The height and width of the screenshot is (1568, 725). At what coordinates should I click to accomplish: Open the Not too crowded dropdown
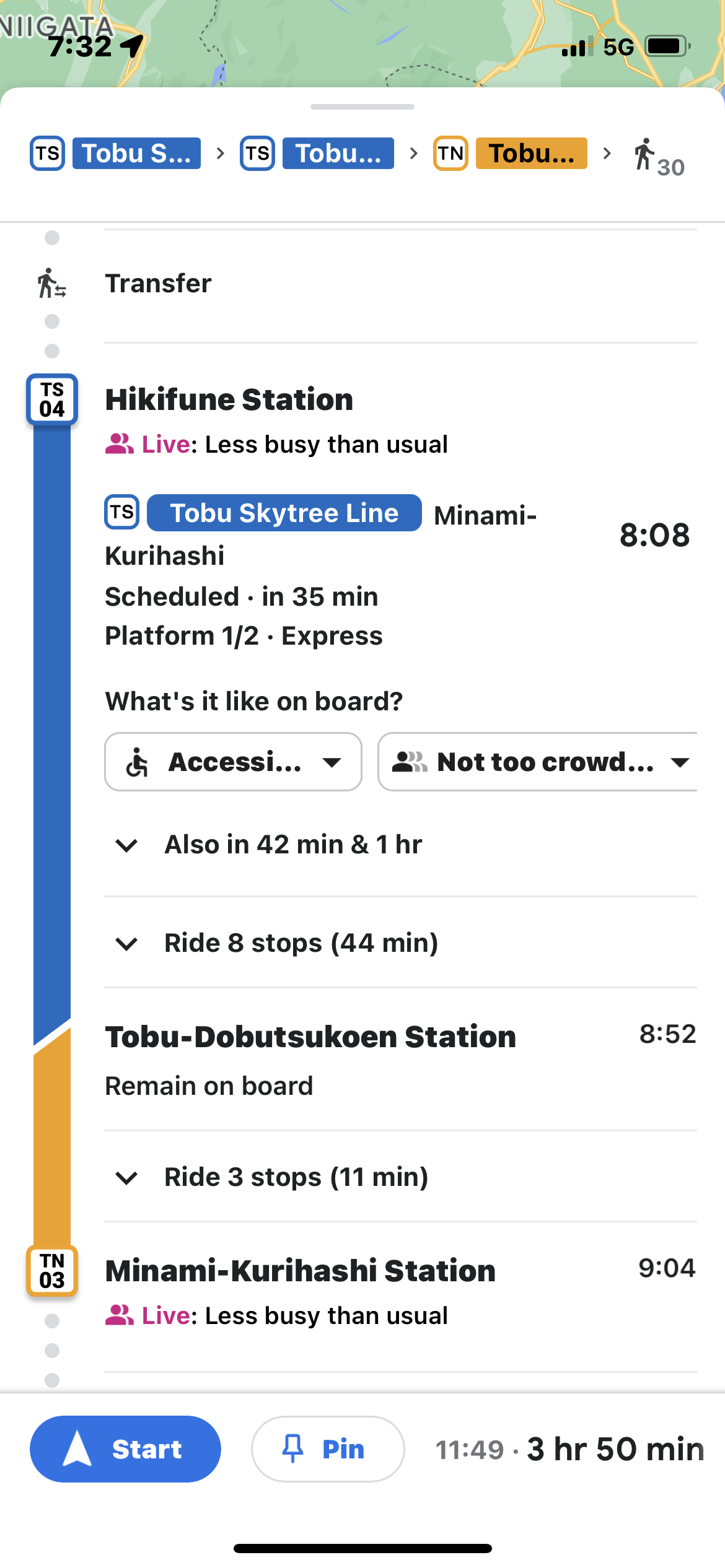click(x=538, y=762)
